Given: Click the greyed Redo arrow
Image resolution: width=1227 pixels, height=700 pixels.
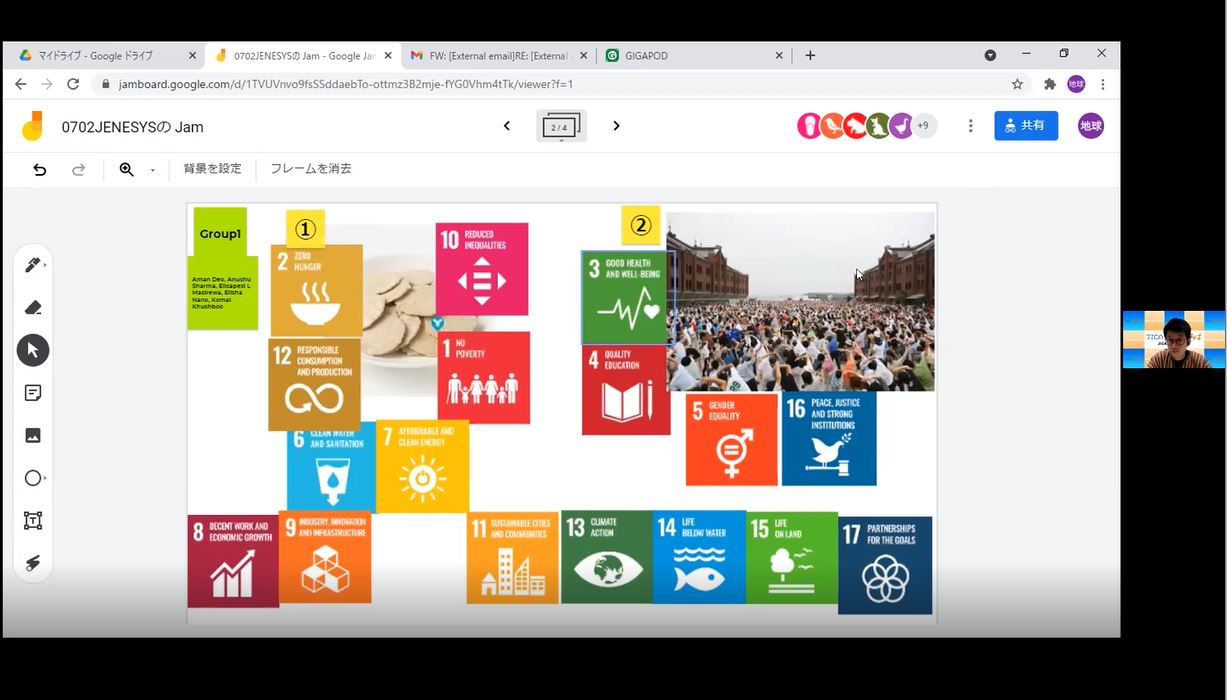Looking at the screenshot, I should click(x=79, y=170).
